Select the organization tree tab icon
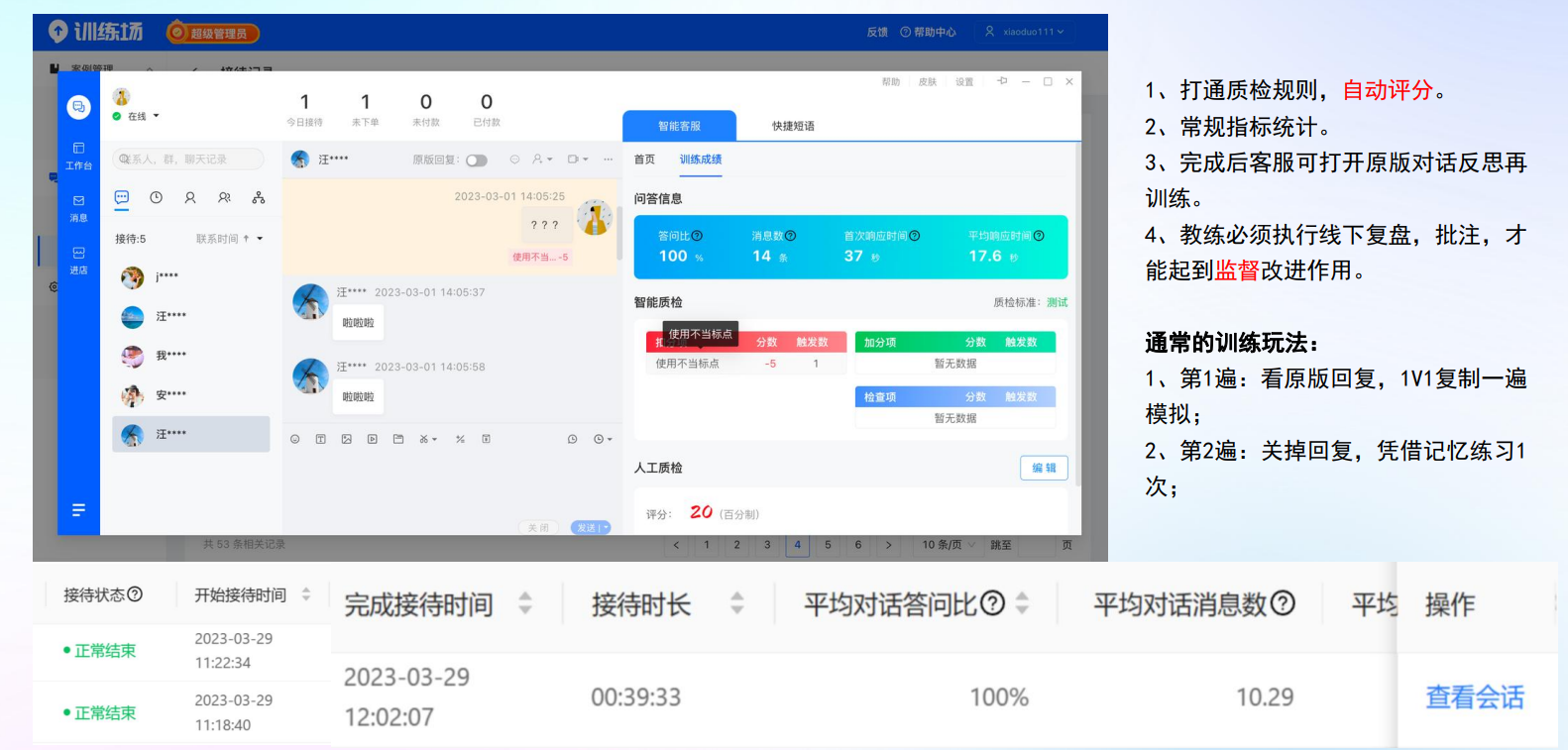Screen dimensions: 1568x750 (258, 198)
